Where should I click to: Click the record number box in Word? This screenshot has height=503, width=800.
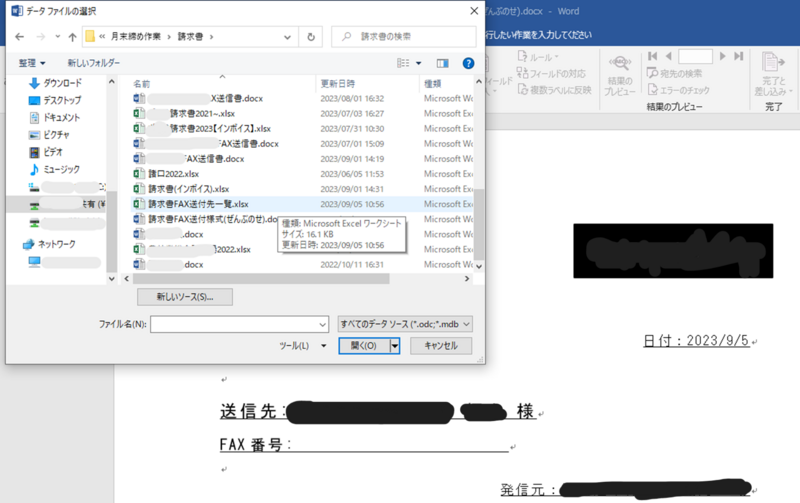695,56
